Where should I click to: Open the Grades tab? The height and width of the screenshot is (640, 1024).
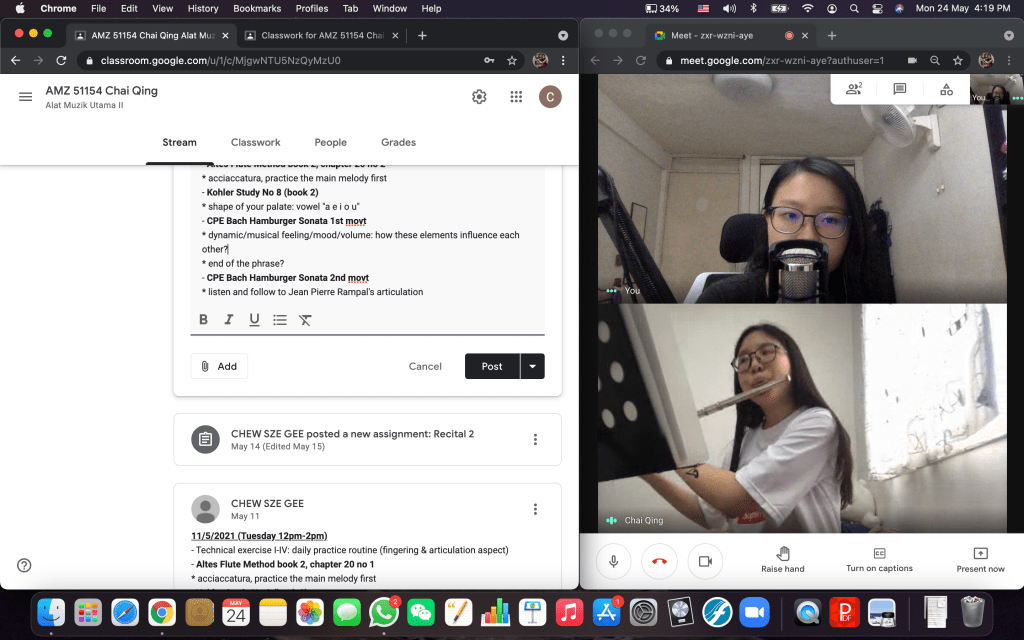pos(398,143)
